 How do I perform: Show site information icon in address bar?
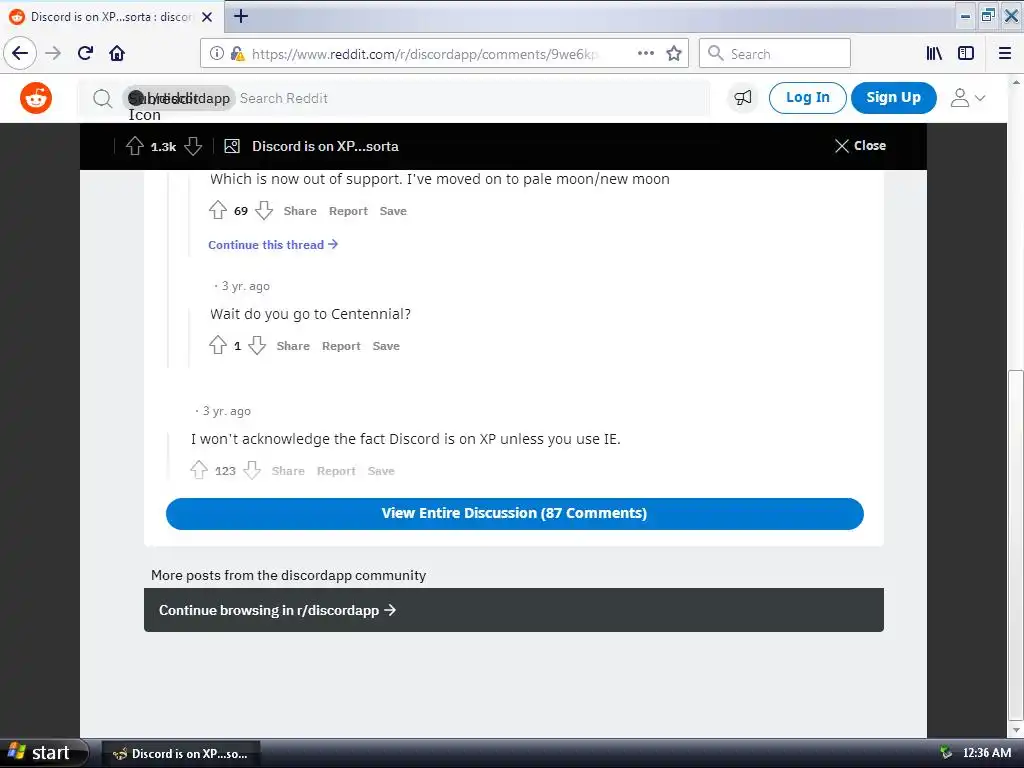217,54
